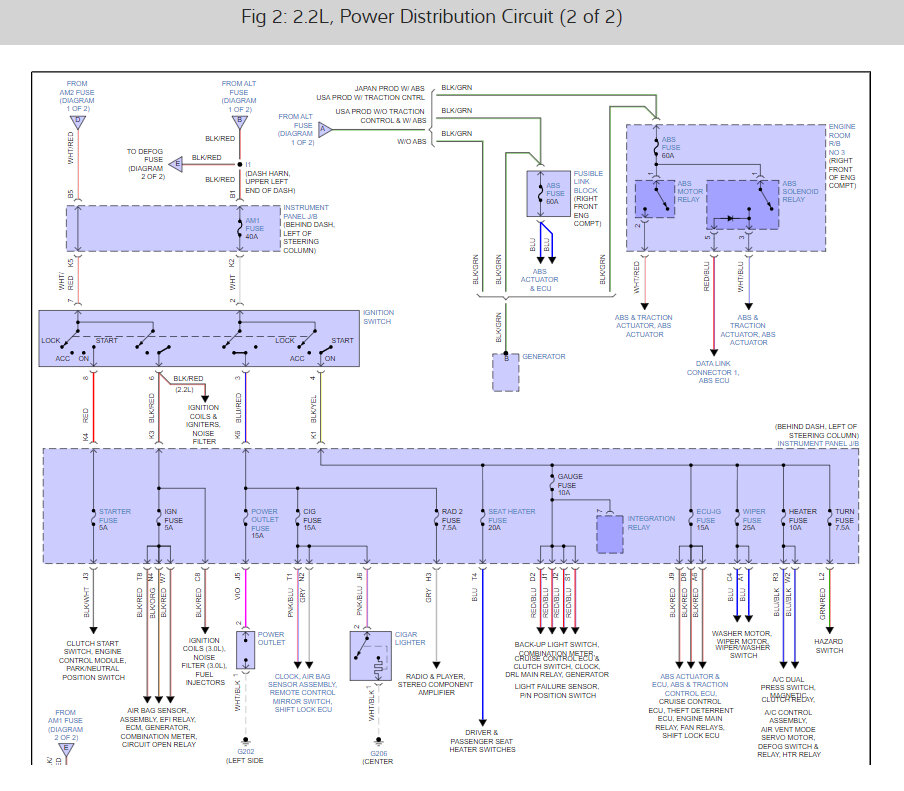Screen dimensions: 904x791
Task: Click the TURN FUSE 7.5A label
Action: [845, 519]
